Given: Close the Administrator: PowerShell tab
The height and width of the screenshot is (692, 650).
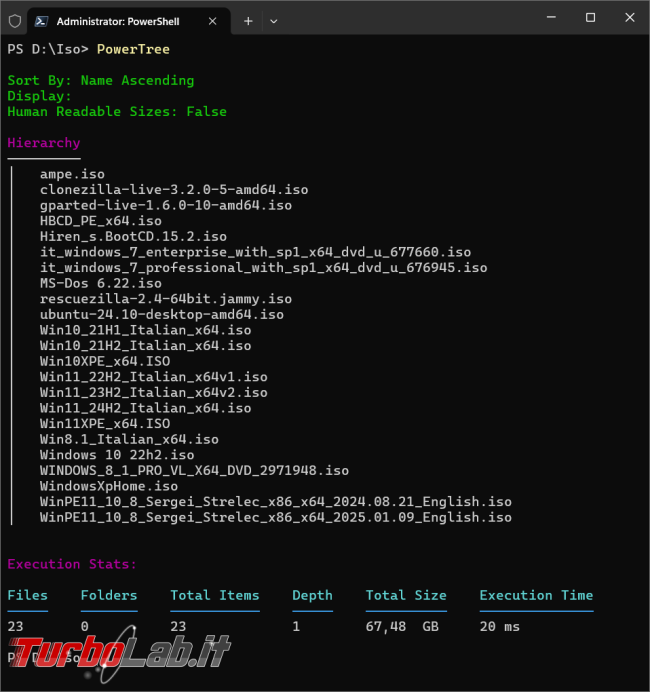Looking at the screenshot, I should coord(212,21).
